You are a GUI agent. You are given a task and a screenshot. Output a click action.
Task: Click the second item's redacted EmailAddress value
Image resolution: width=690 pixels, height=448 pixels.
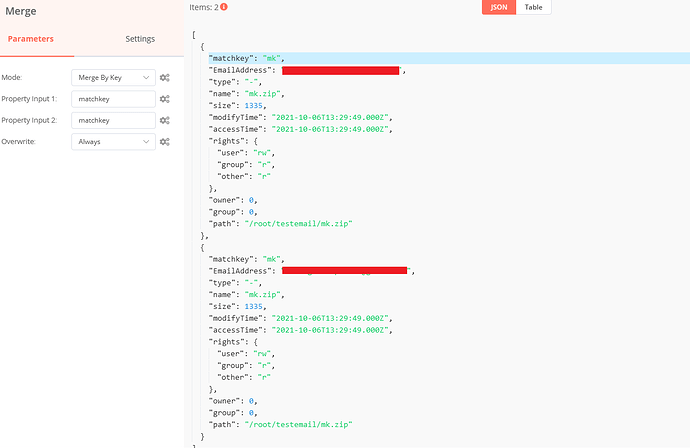345,270
